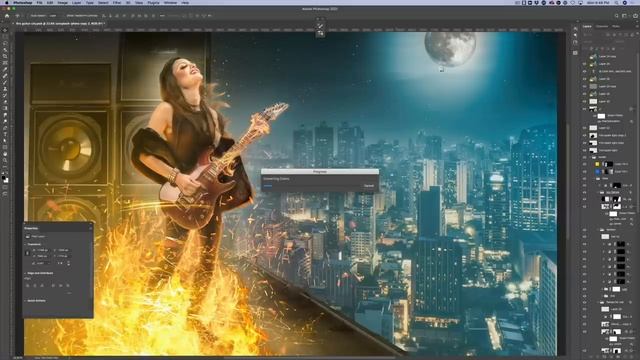Open top collapsed panel icon beside Layers
This screenshot has height=360, width=640.
point(575,29)
